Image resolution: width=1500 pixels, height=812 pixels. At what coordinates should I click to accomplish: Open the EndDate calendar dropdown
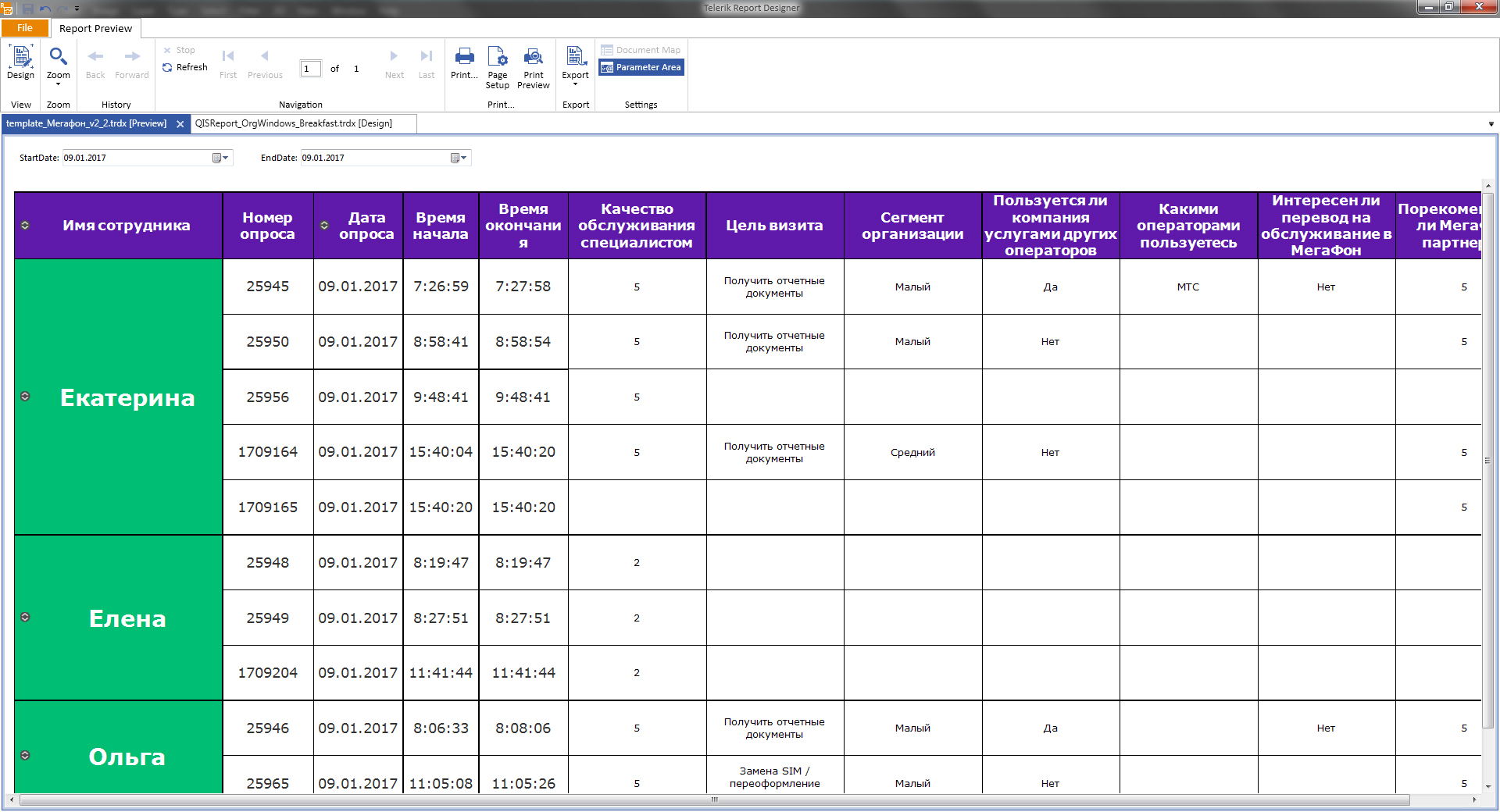coord(459,158)
